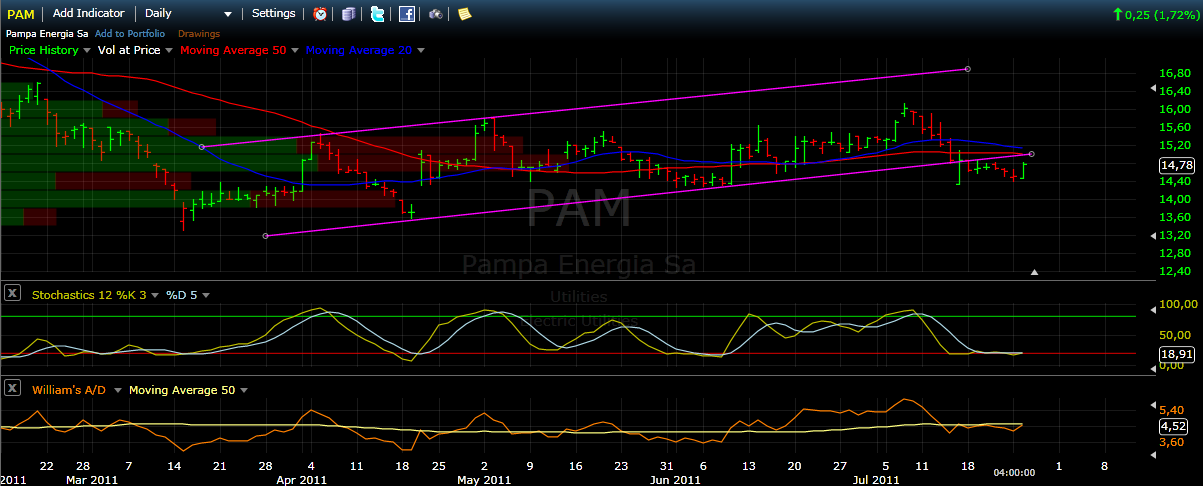Image resolution: width=1203 pixels, height=486 pixels.
Task: Click the May 2011 date axis label
Action: tap(483, 479)
